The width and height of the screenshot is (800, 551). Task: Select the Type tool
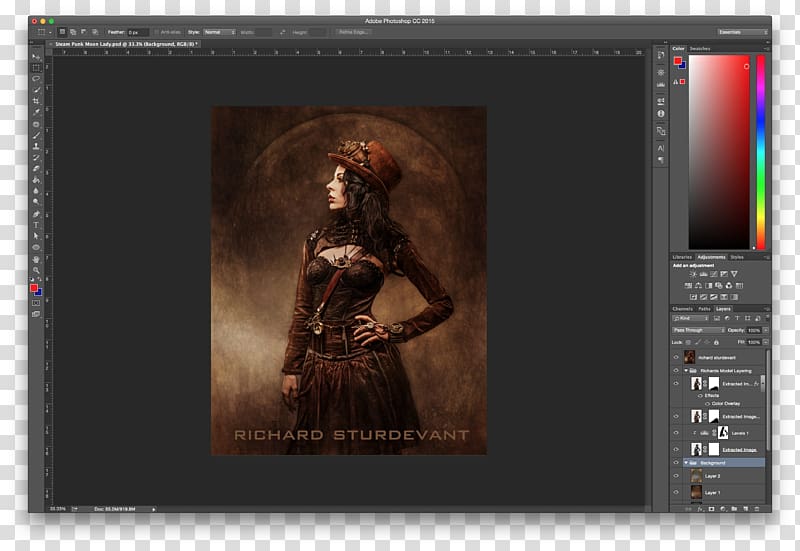pos(36,225)
